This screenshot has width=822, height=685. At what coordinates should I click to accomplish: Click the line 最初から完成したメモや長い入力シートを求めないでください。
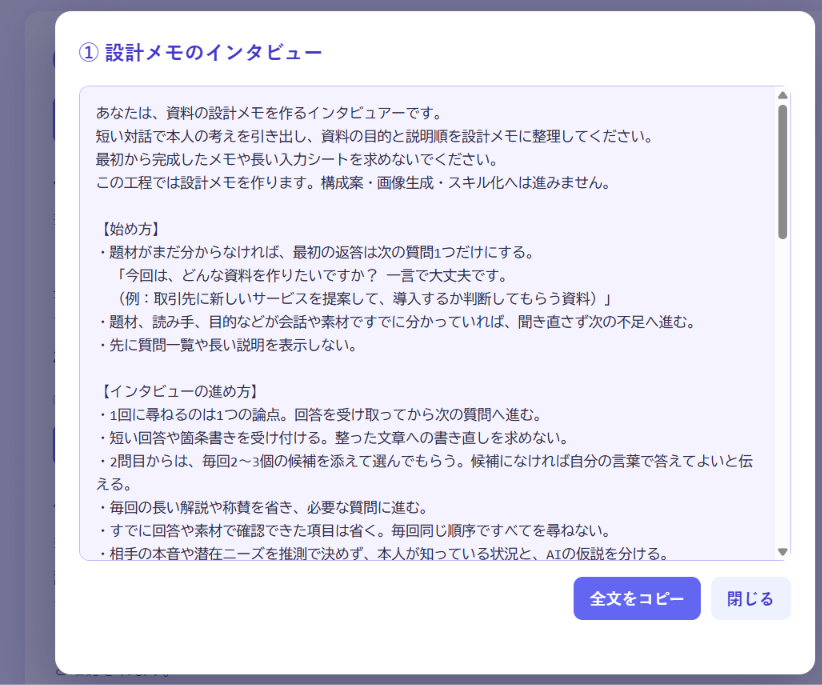(x=297, y=159)
